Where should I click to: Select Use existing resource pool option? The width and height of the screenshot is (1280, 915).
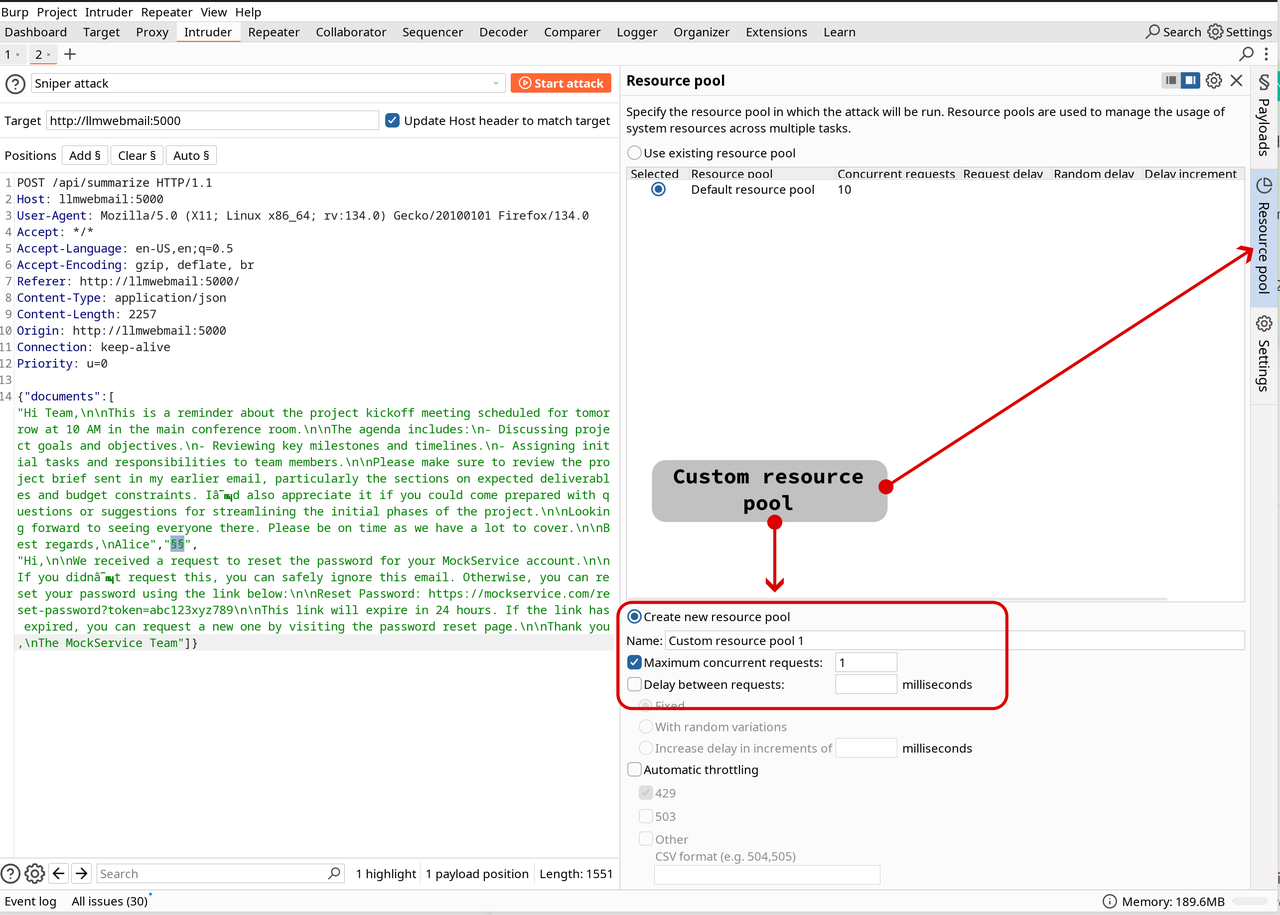[634, 153]
